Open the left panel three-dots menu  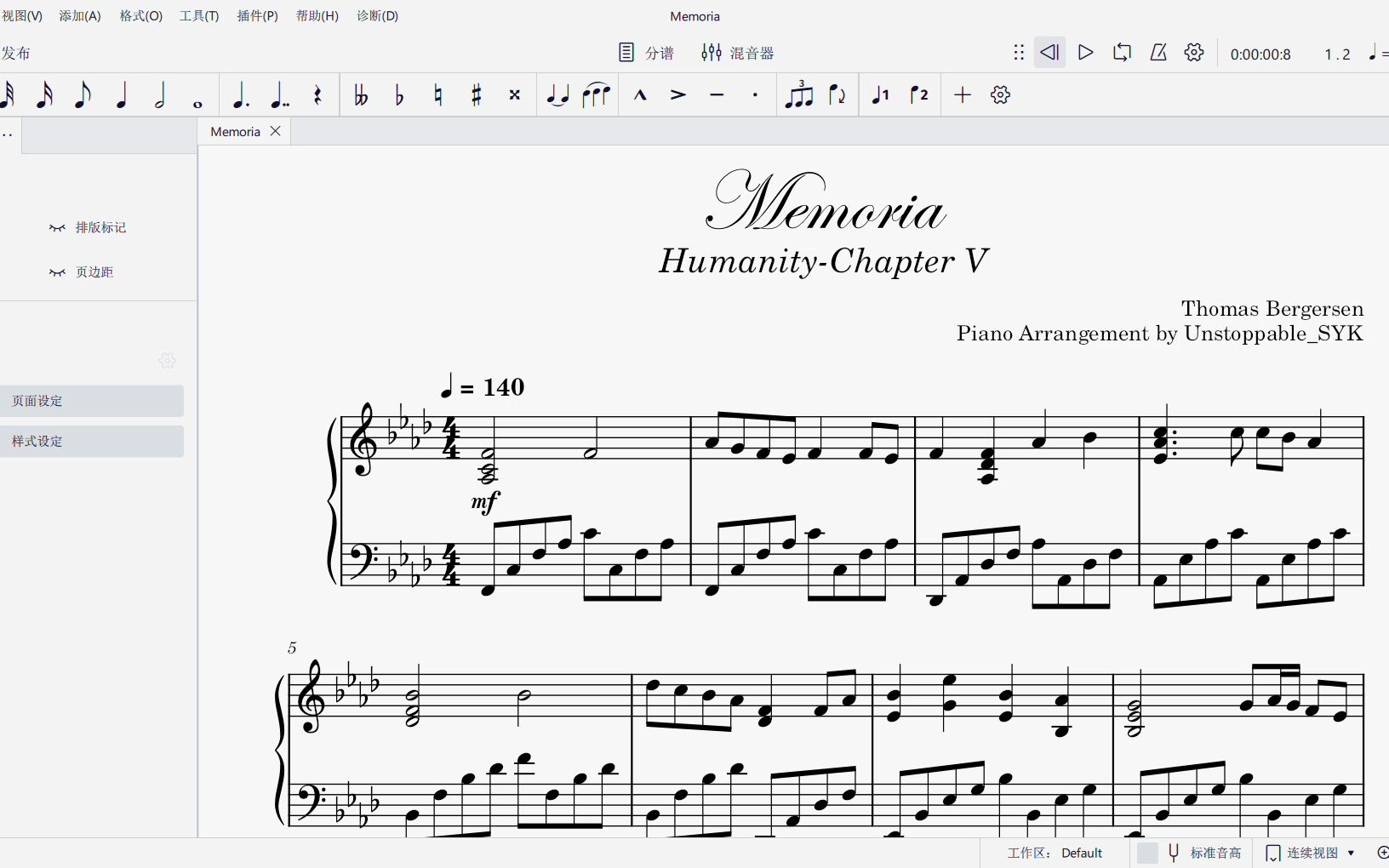click(7, 134)
